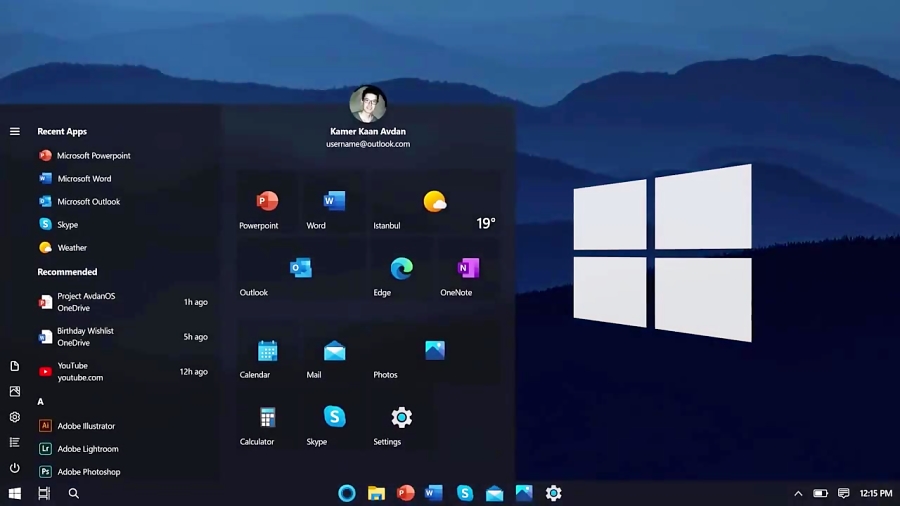Image resolution: width=900 pixels, height=506 pixels.
Task: Click the user profile picture
Action: pos(367,104)
